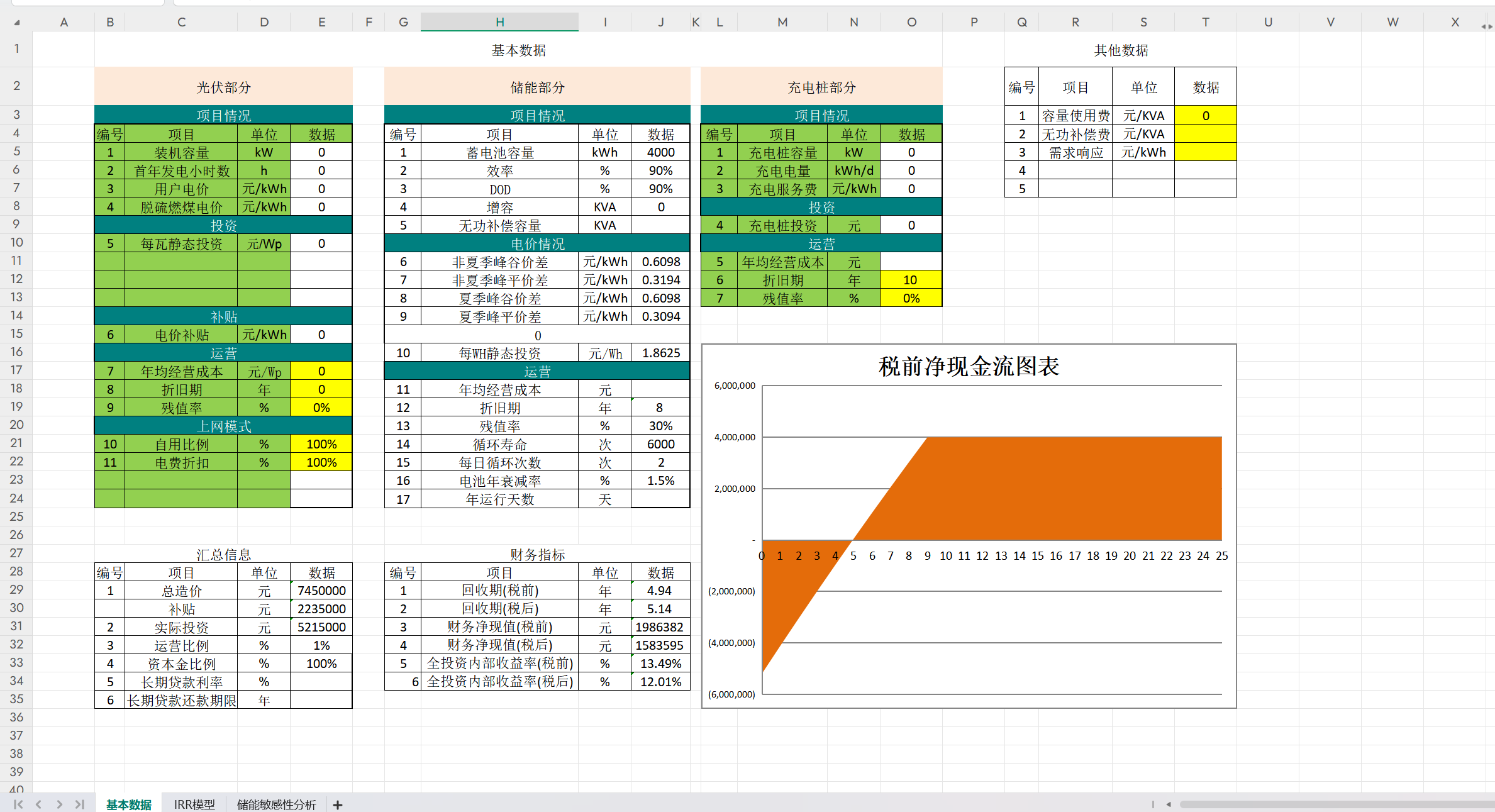The width and height of the screenshot is (1495, 812).
Task: Select the row 16 header
Action: [16, 352]
